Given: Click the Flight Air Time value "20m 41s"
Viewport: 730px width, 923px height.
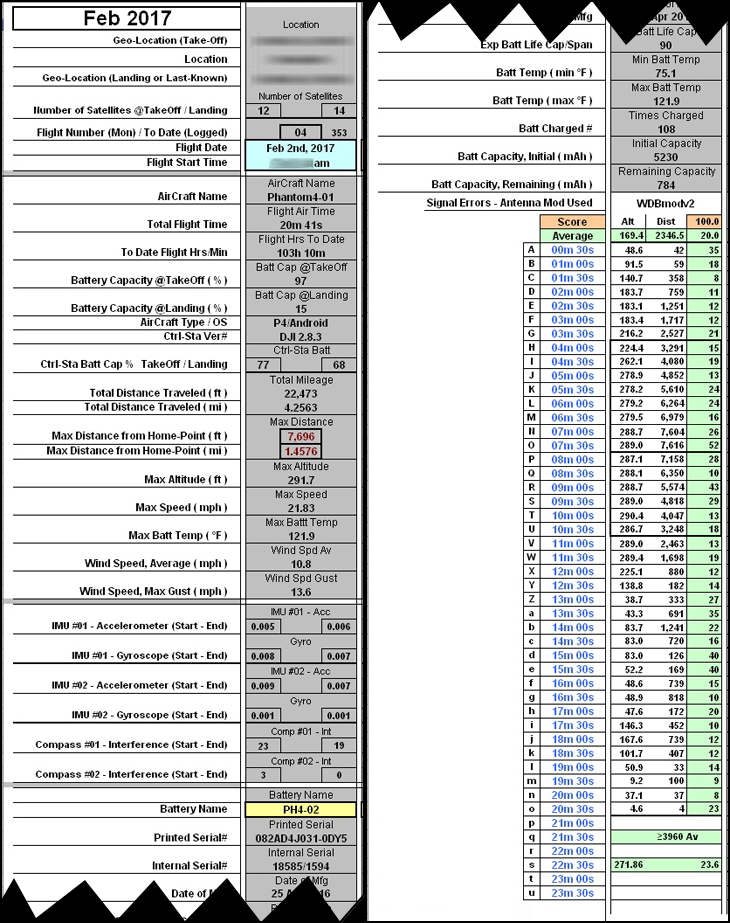Looking at the screenshot, I should point(301,225).
